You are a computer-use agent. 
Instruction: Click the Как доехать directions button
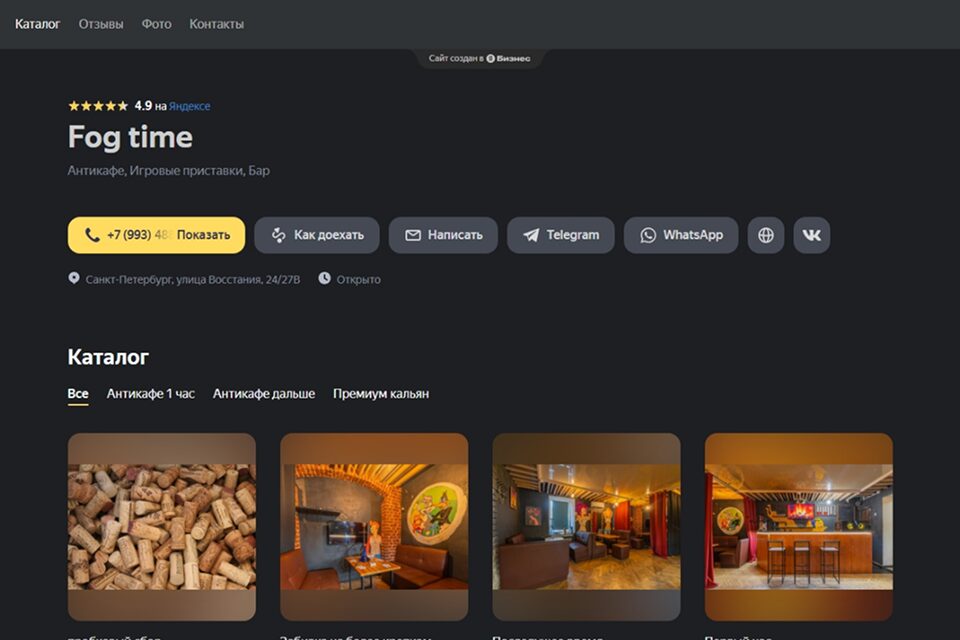click(317, 235)
